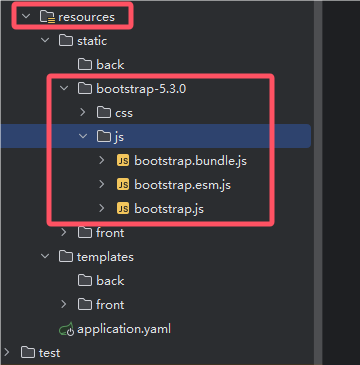
Task: Expand the test folder chevron
Action: point(6,352)
